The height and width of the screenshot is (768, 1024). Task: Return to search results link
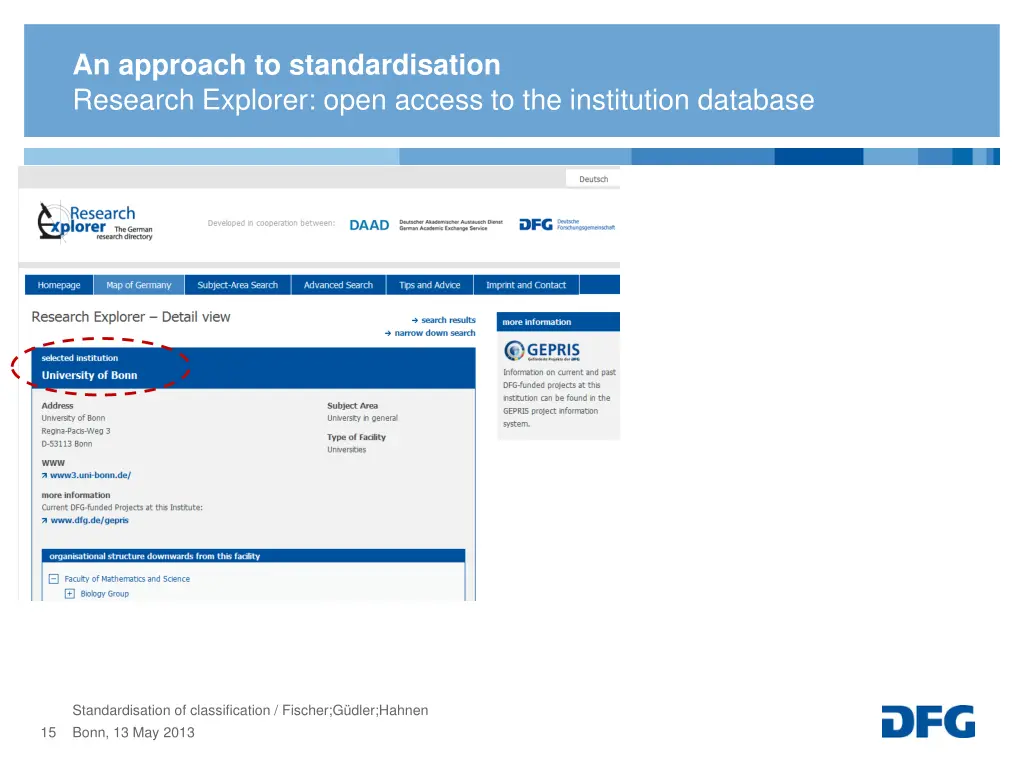[x=443, y=320]
